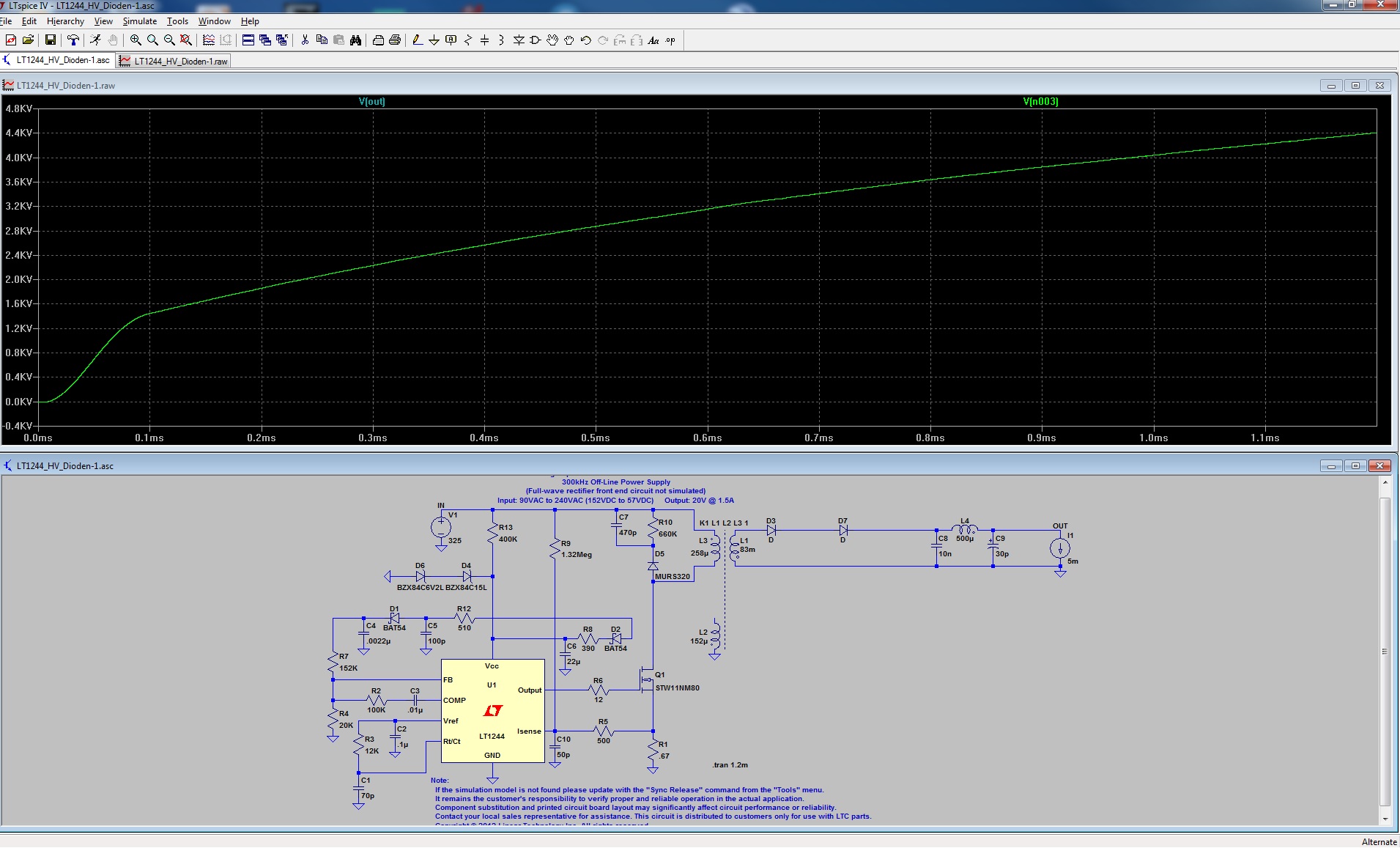
Task: Open the Component gate-symbol tool
Action: click(536, 40)
